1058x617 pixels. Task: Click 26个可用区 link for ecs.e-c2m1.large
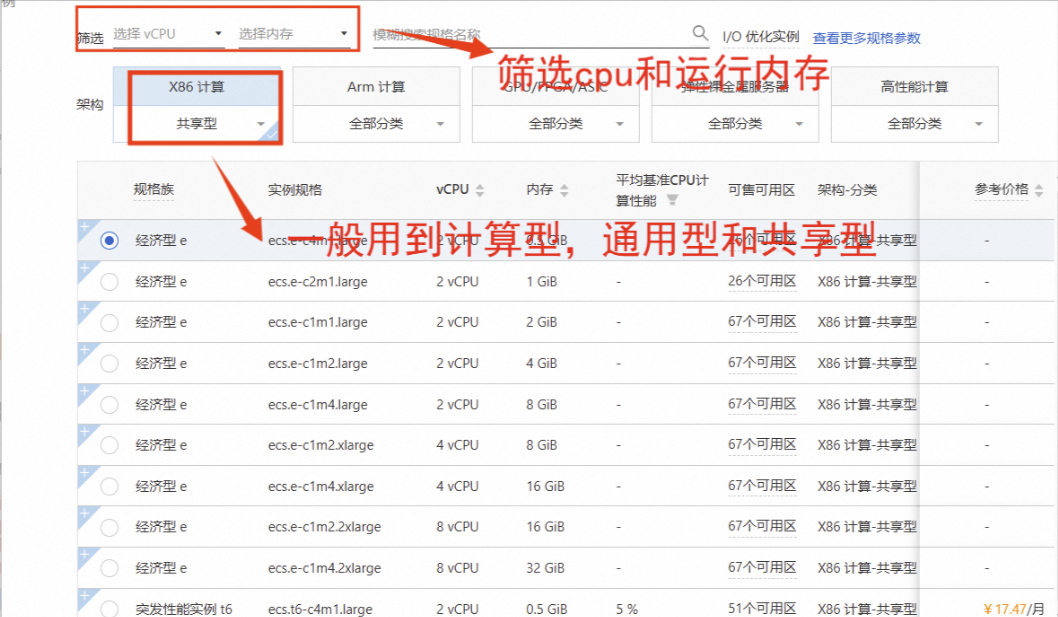click(x=761, y=282)
